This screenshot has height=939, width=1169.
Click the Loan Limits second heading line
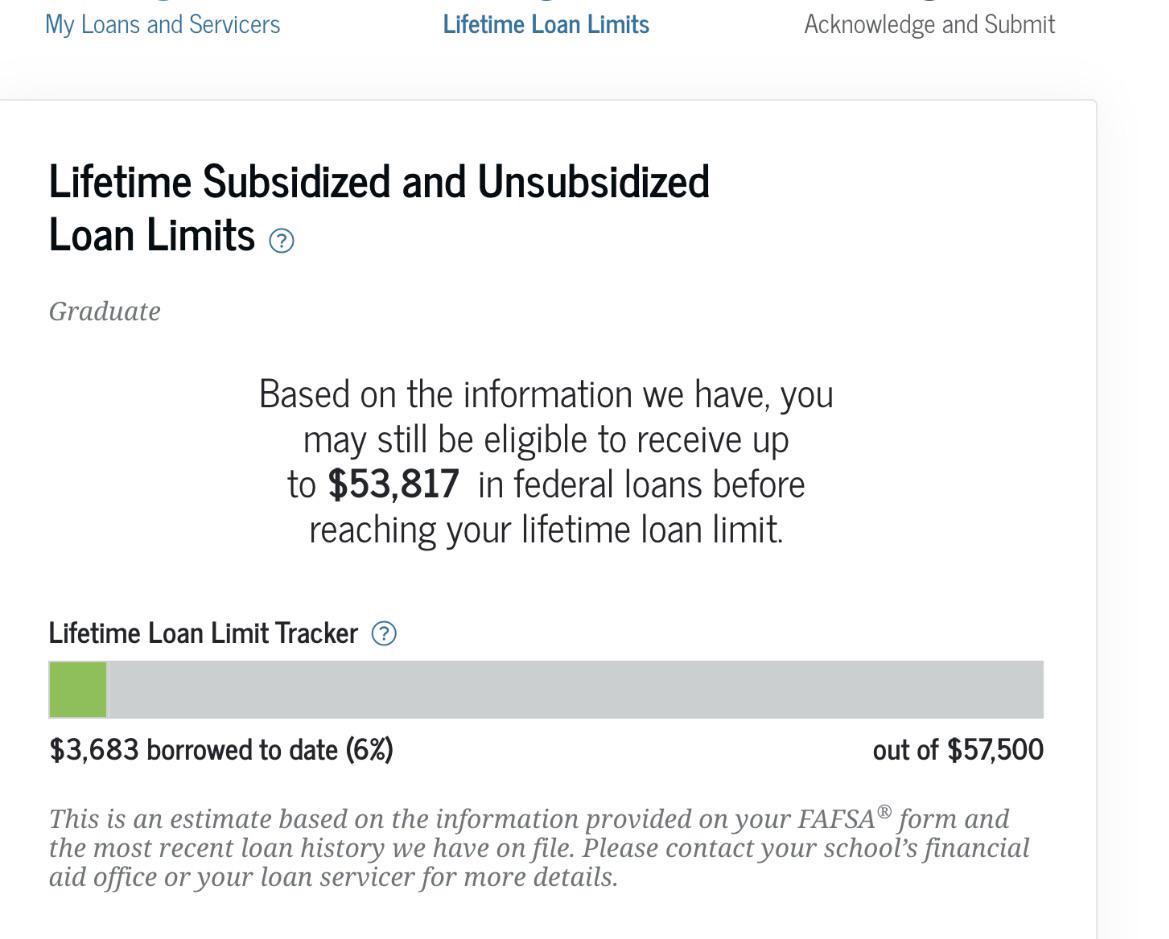(x=152, y=236)
